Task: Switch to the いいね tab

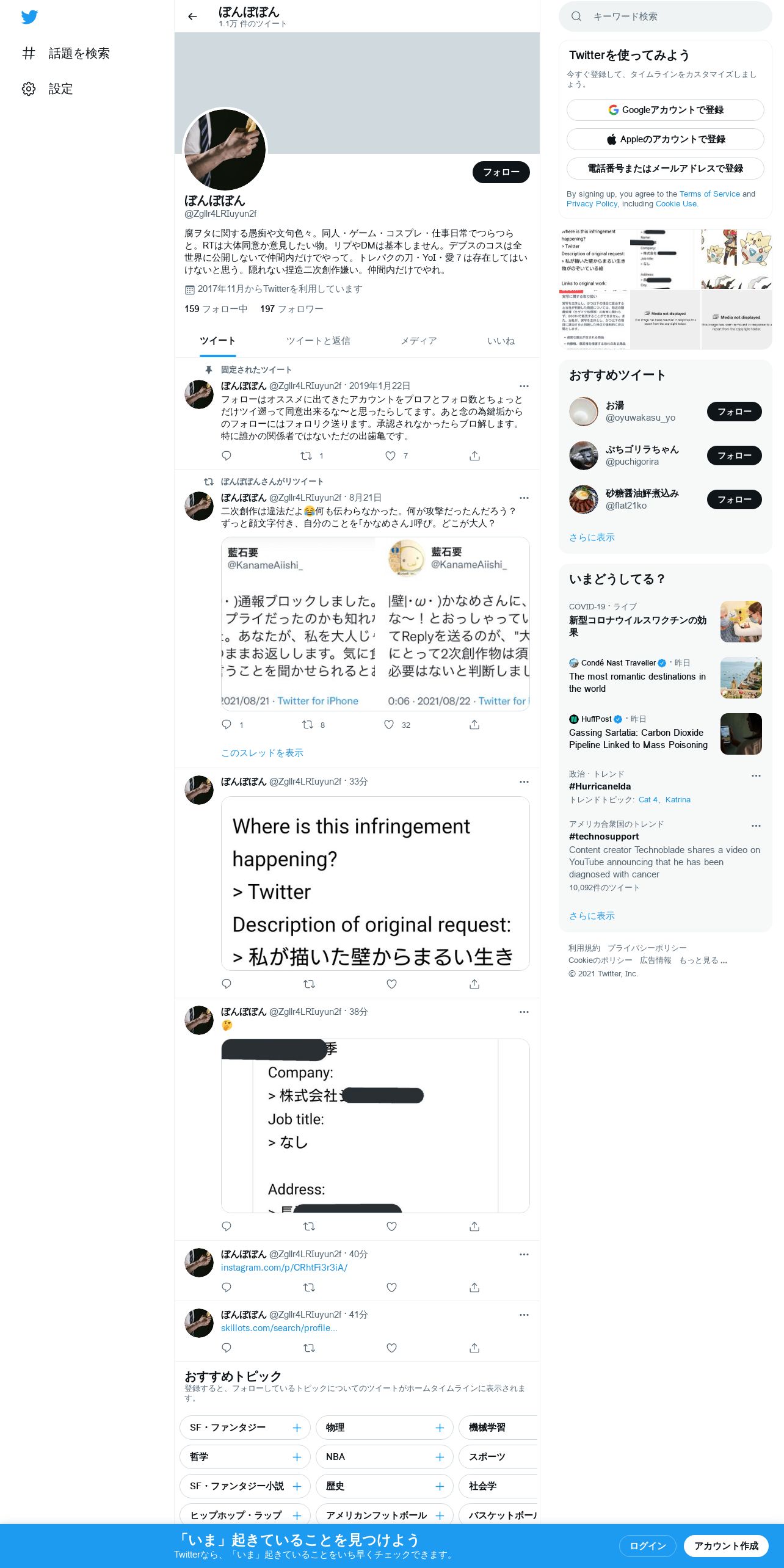Action: [501, 341]
